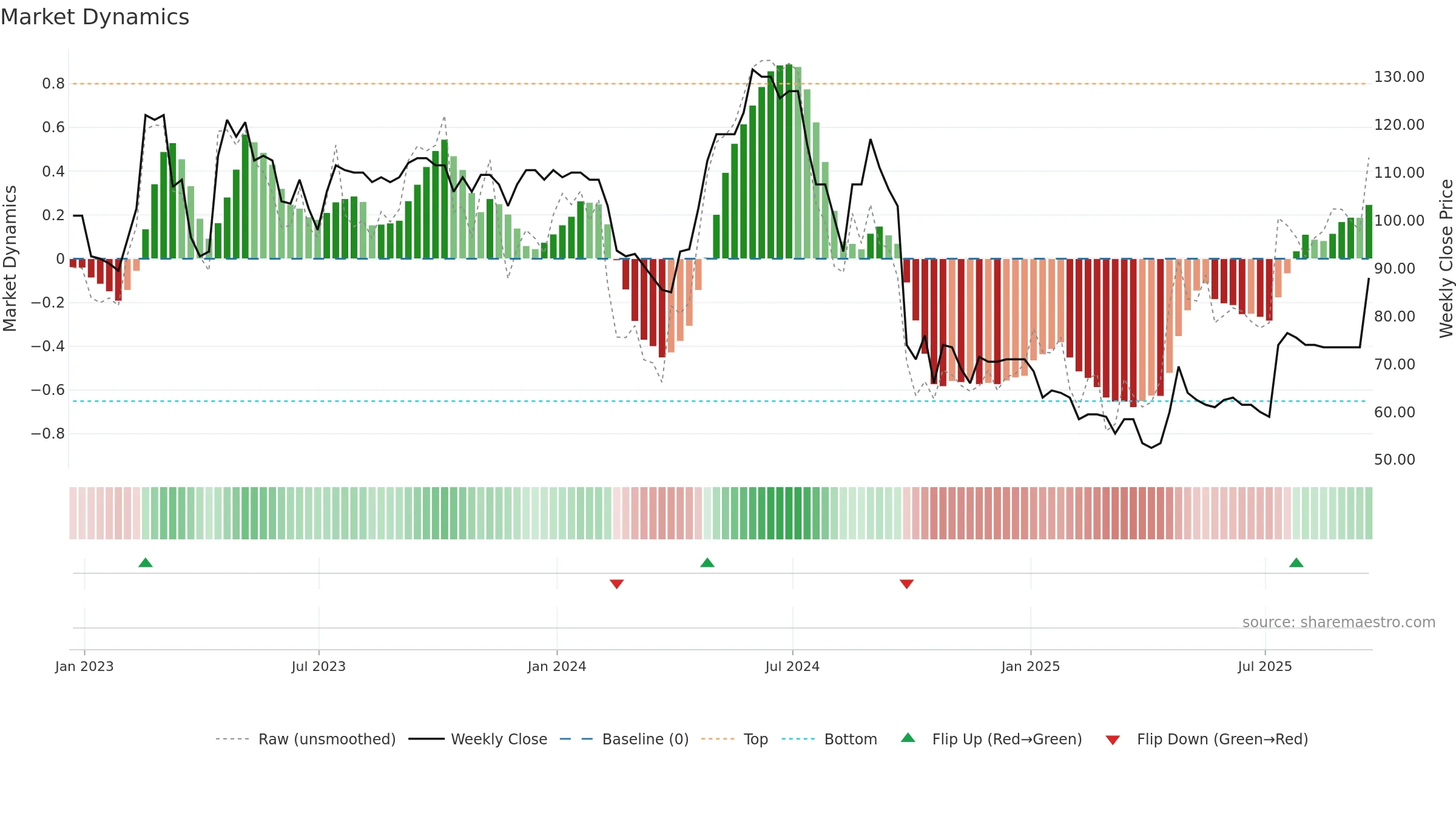Click the Jul 2023 x-axis label
The height and width of the screenshot is (819, 1456).
pyautogui.click(x=318, y=666)
